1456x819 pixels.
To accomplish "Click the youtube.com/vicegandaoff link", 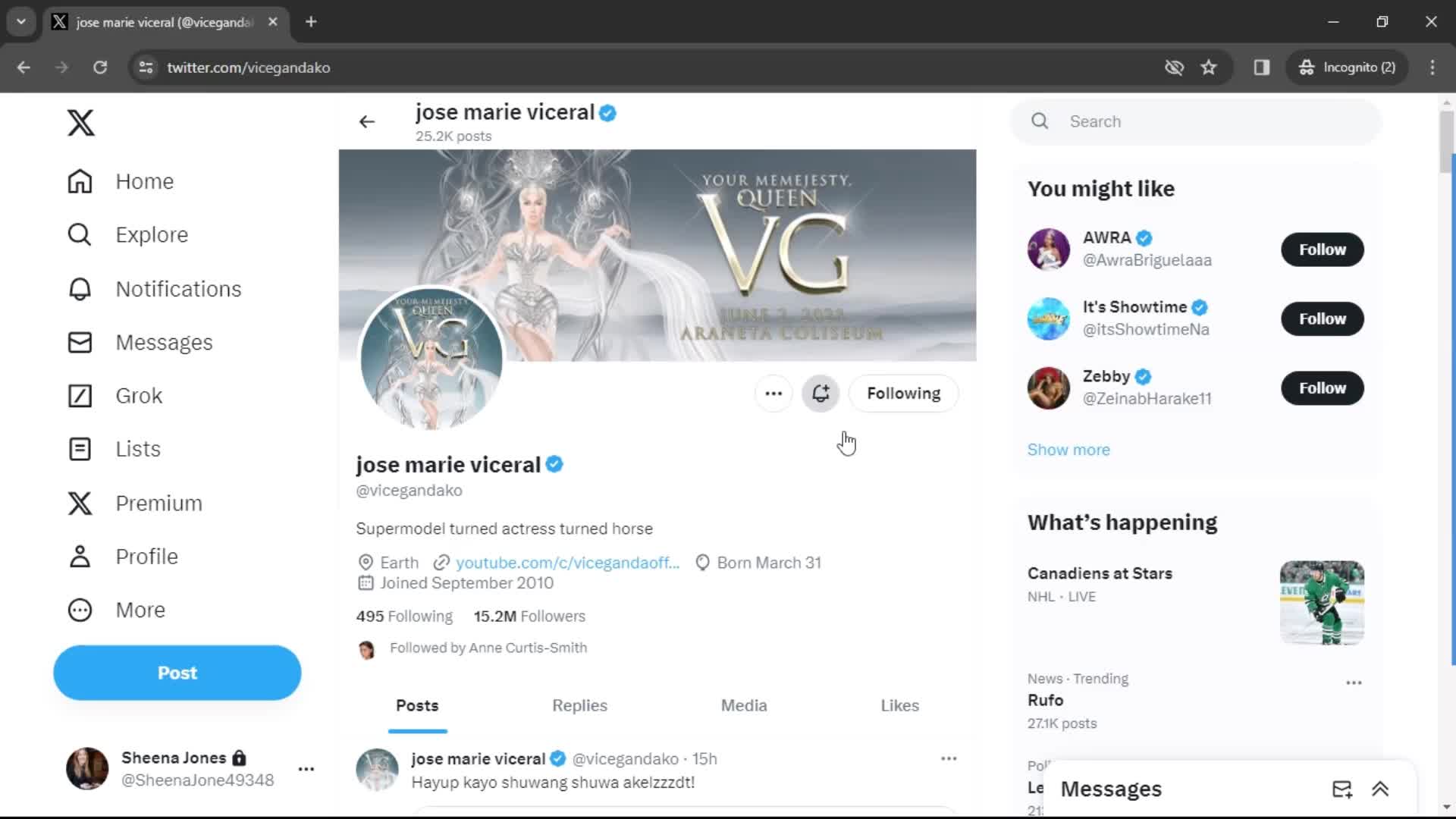I will 567,562.
